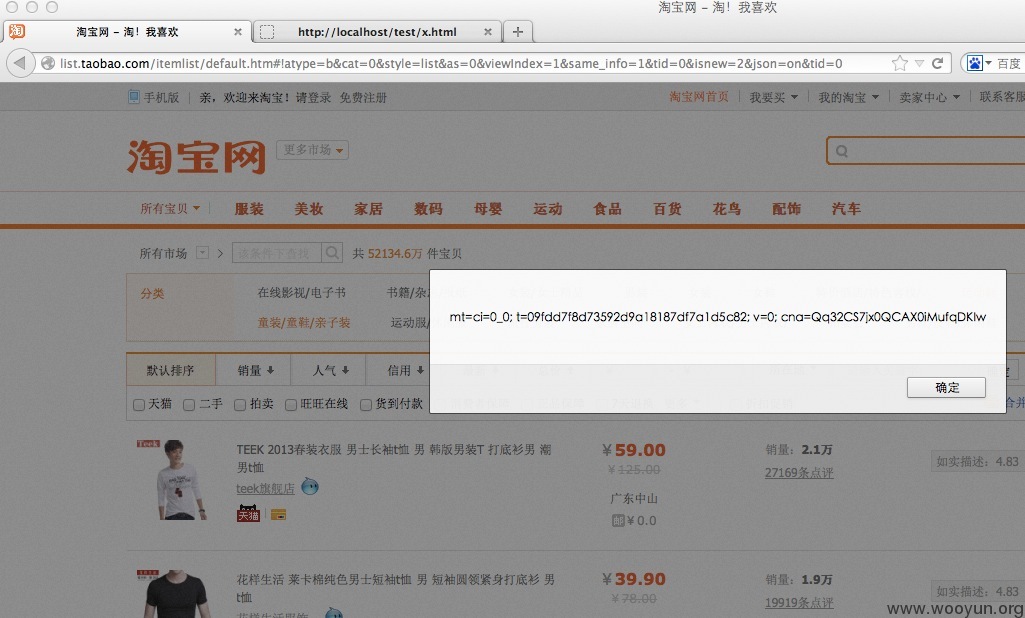Viewport: 1025px width, 618px height.
Task: Open the 家居 category
Action: 368,209
